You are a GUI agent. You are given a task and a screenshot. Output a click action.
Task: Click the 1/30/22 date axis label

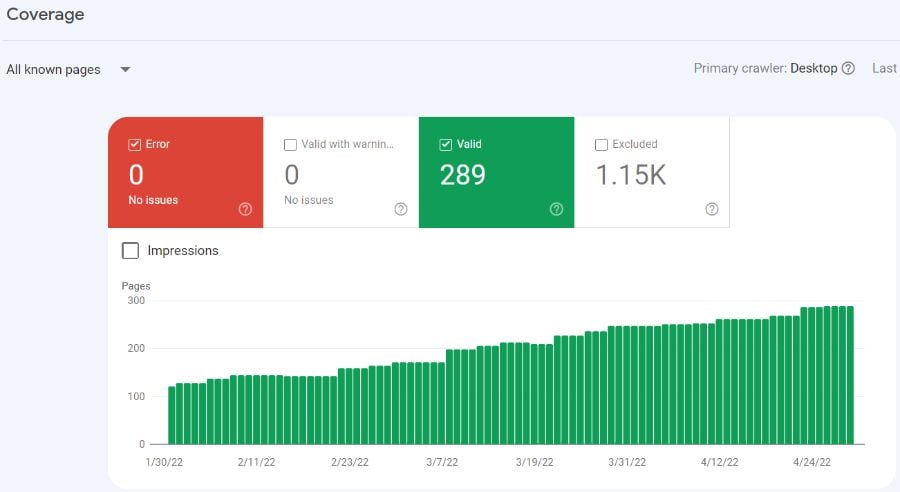pyautogui.click(x=164, y=462)
